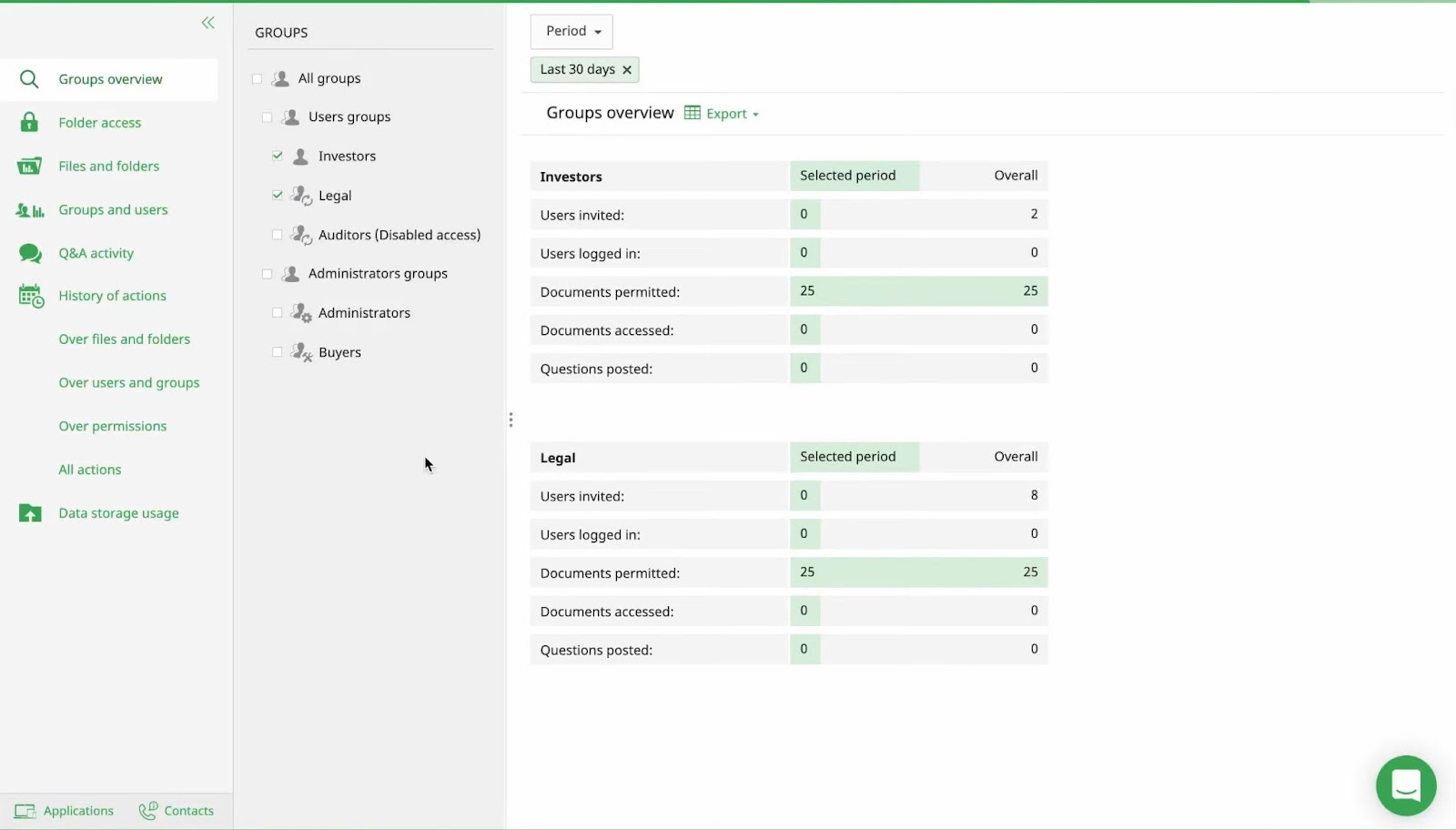1456x830 pixels.
Task: Collapse the left sidebar with double chevron
Action: tap(208, 23)
